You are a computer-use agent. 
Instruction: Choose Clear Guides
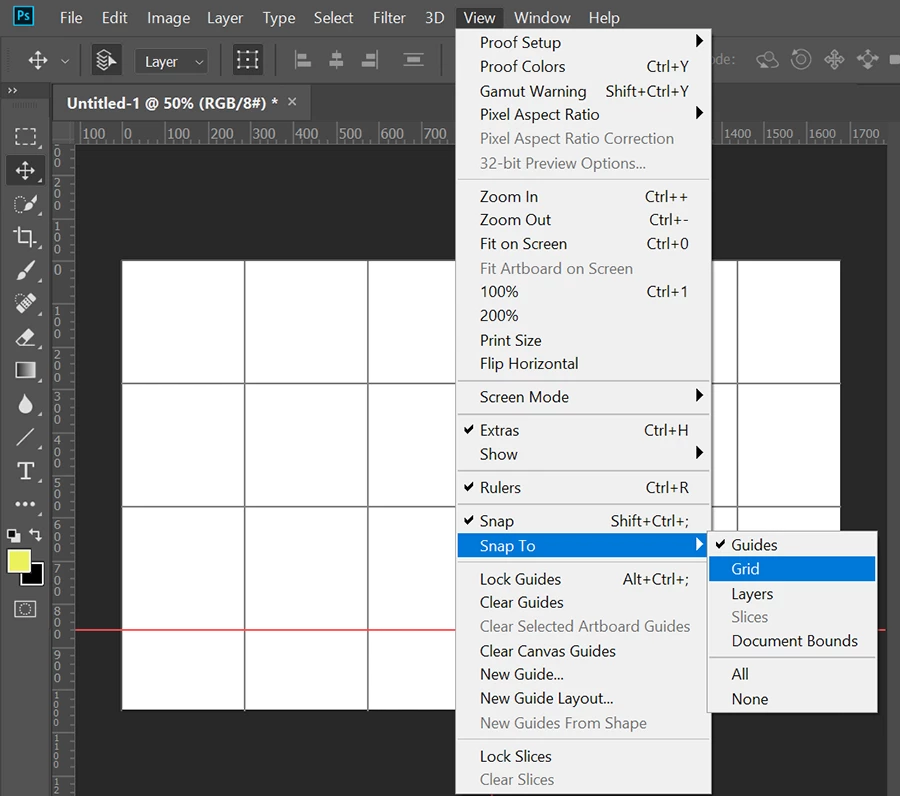click(583, 603)
